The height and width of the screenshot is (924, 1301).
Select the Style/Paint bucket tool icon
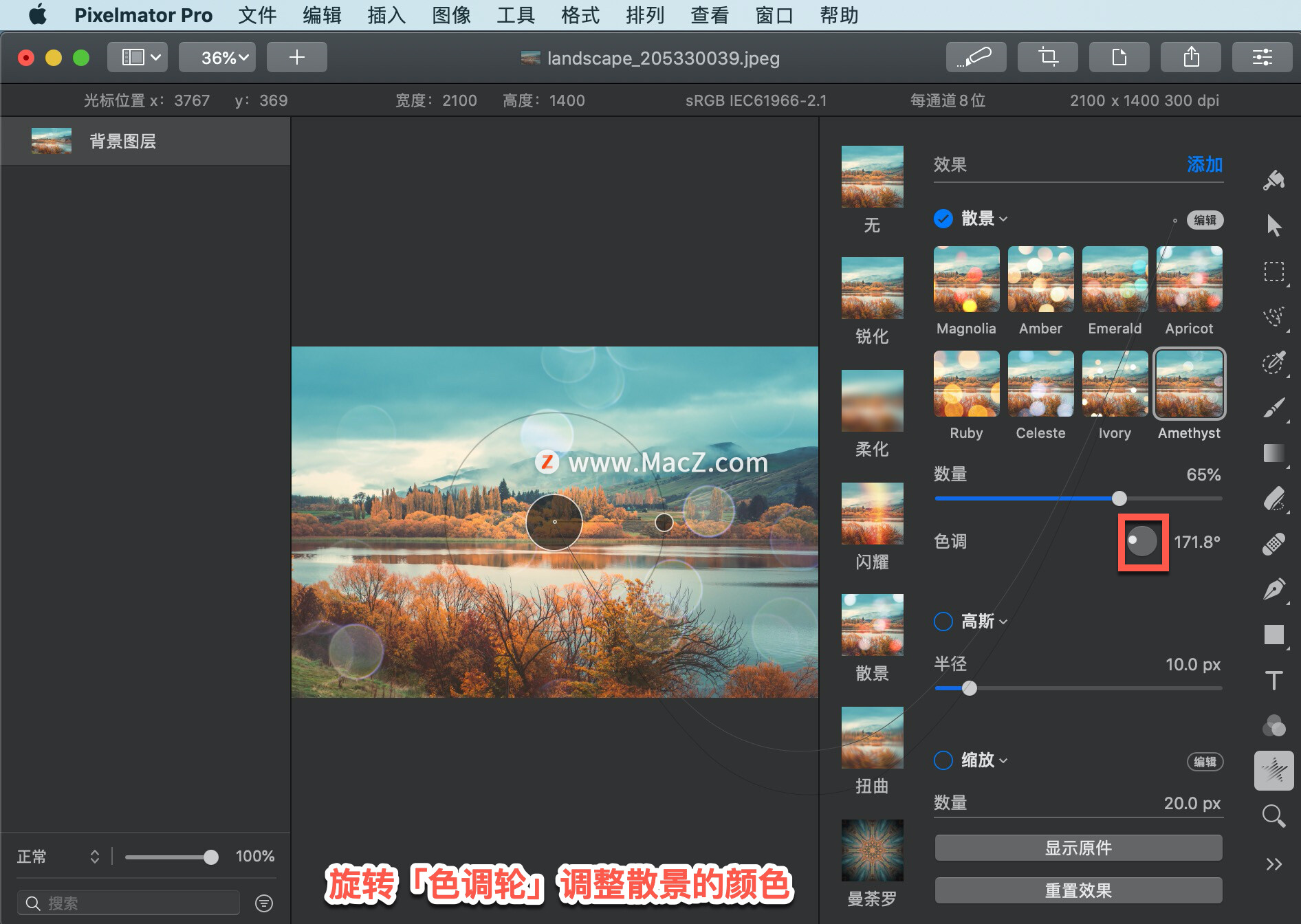click(1274, 180)
